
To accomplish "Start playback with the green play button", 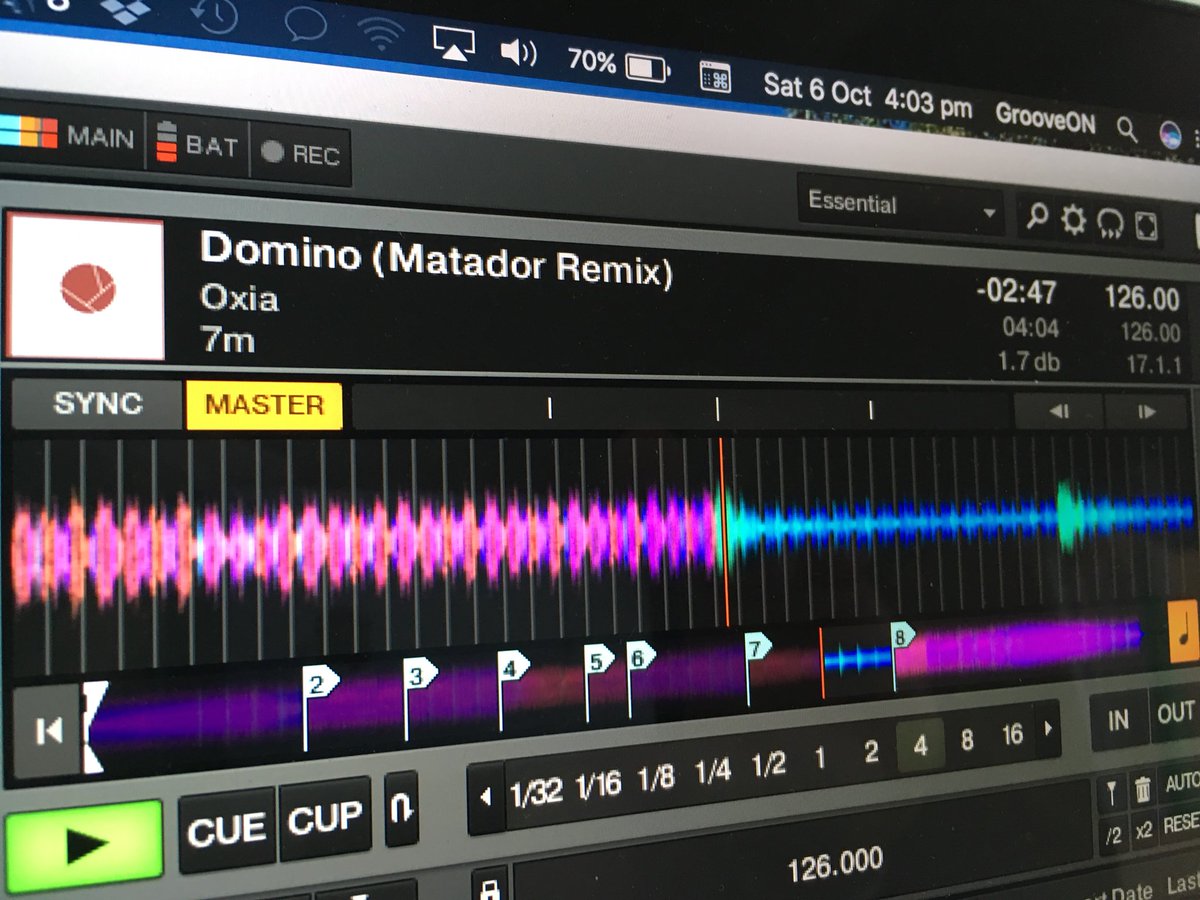I will click(x=84, y=846).
